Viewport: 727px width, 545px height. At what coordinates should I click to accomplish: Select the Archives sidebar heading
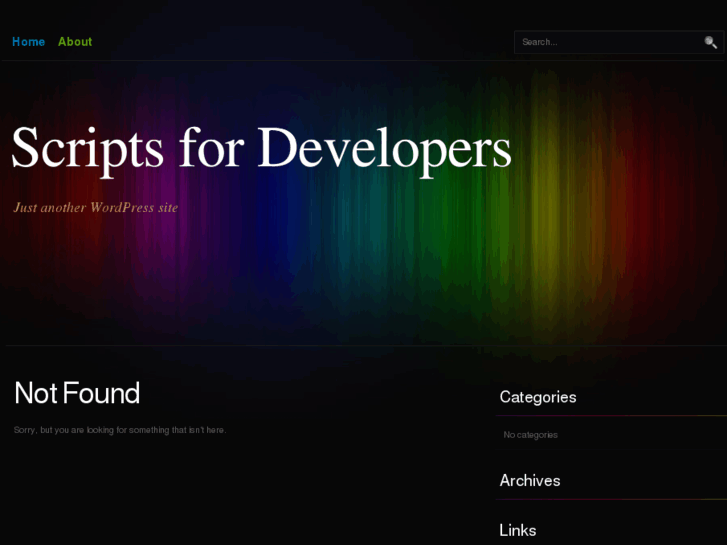530,481
